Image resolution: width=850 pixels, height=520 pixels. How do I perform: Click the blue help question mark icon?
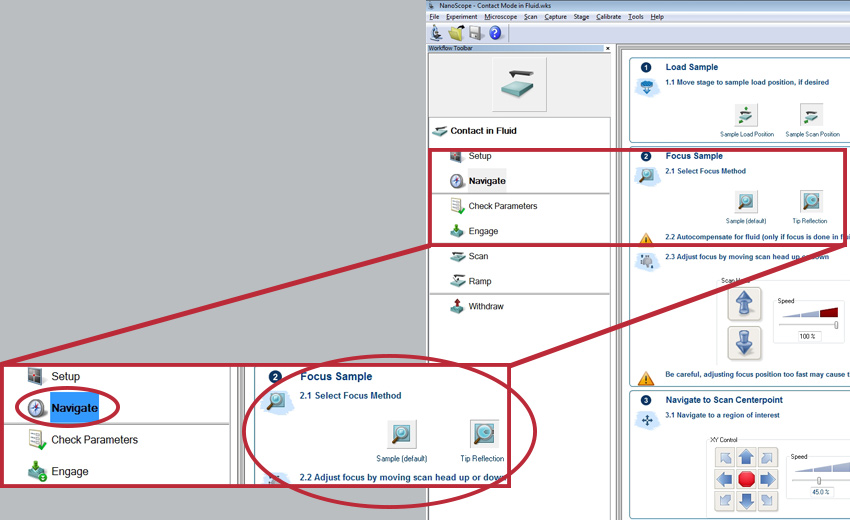495,33
